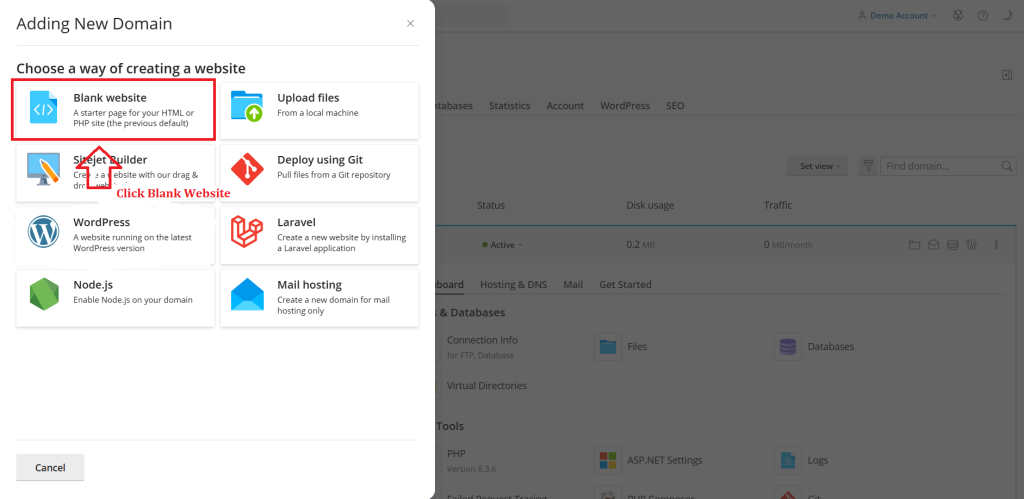Viewport: 1024px width, 499px height.
Task: Open the Connection Info link
Action: [482, 340]
